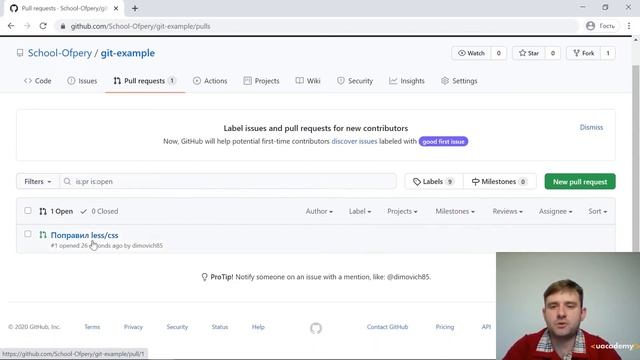The width and height of the screenshot is (640, 360).
Task: Open the School-Ofpery owner link
Action: coord(60,53)
